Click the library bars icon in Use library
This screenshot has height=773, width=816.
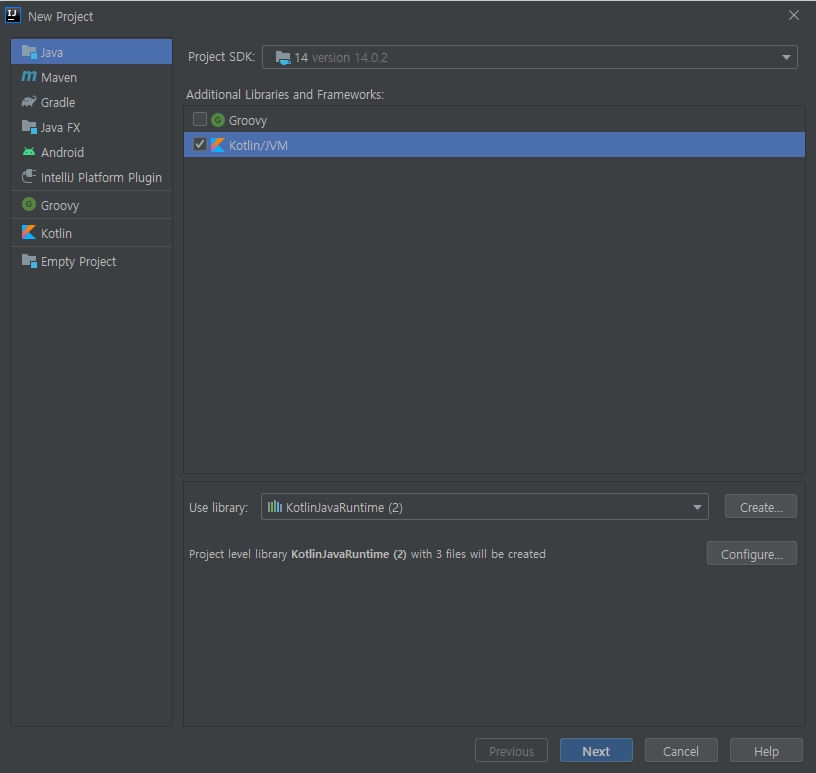click(275, 506)
